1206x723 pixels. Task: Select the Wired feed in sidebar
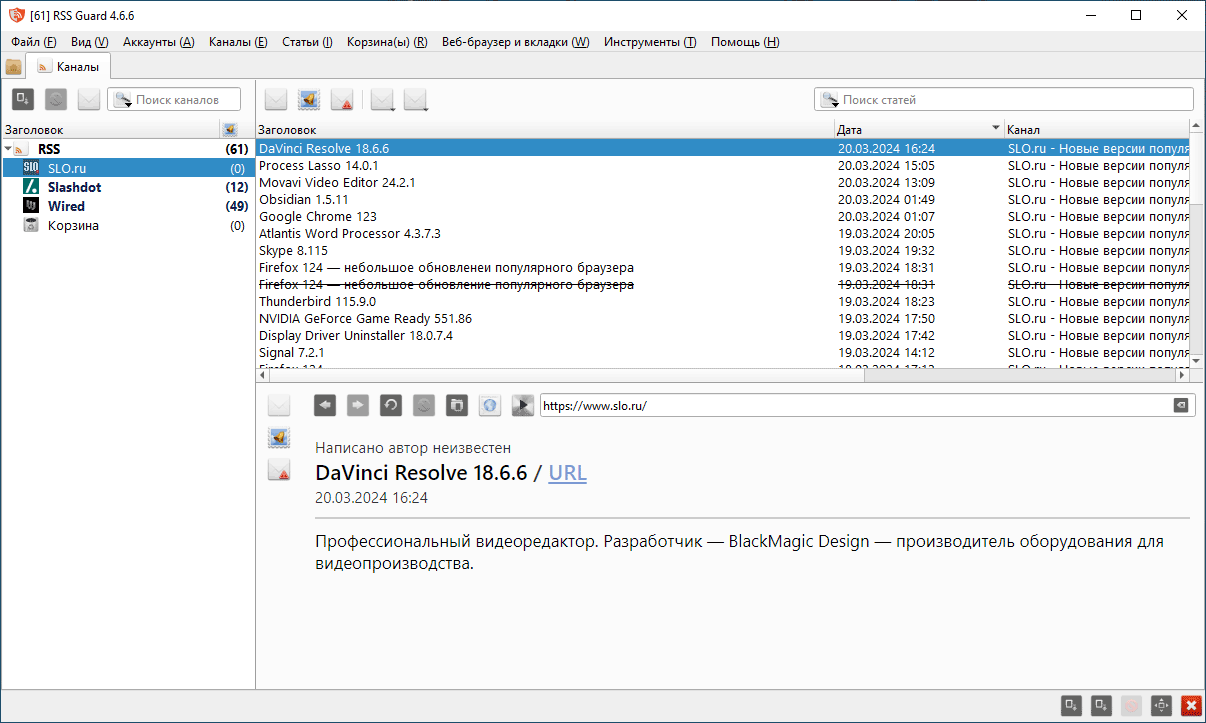66,206
